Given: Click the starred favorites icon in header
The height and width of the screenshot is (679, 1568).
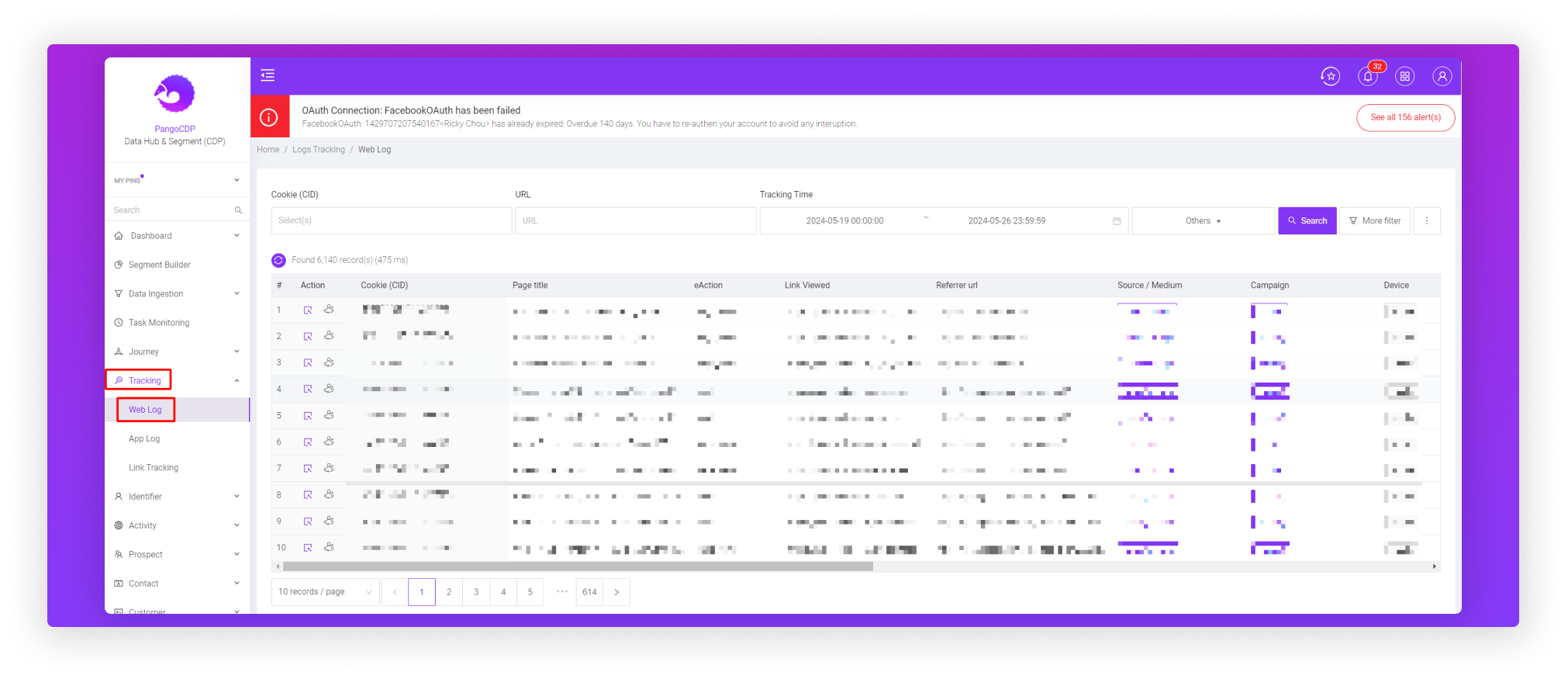Looking at the screenshot, I should (1330, 76).
